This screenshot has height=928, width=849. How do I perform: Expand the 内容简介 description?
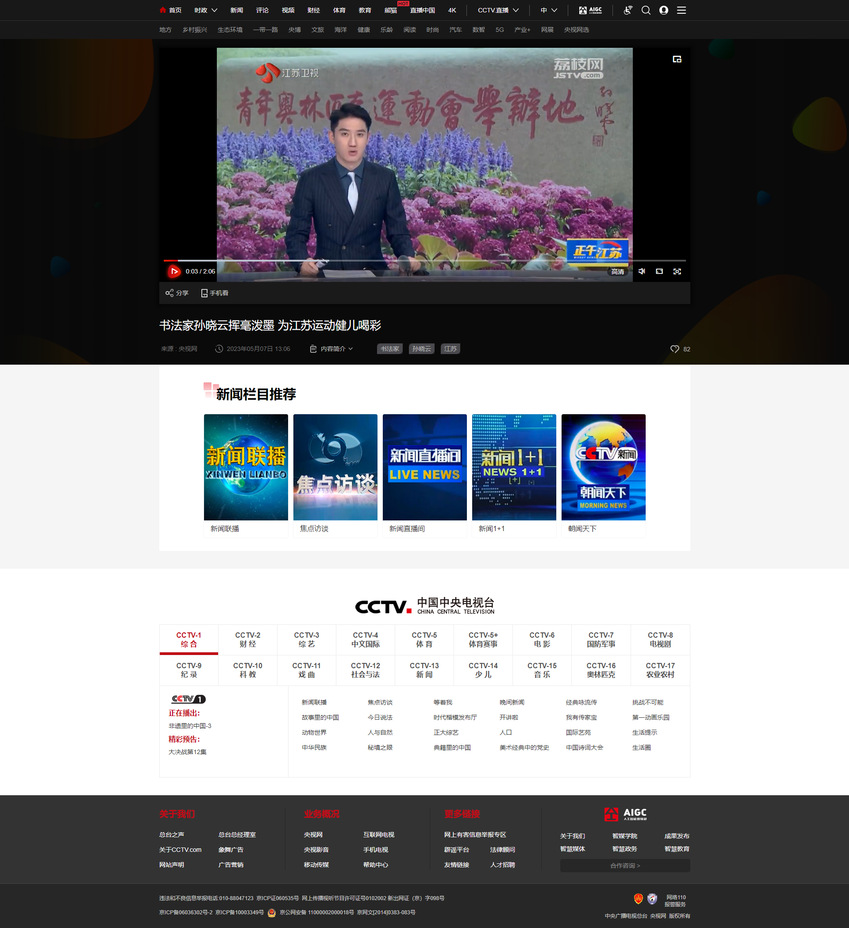click(331, 349)
